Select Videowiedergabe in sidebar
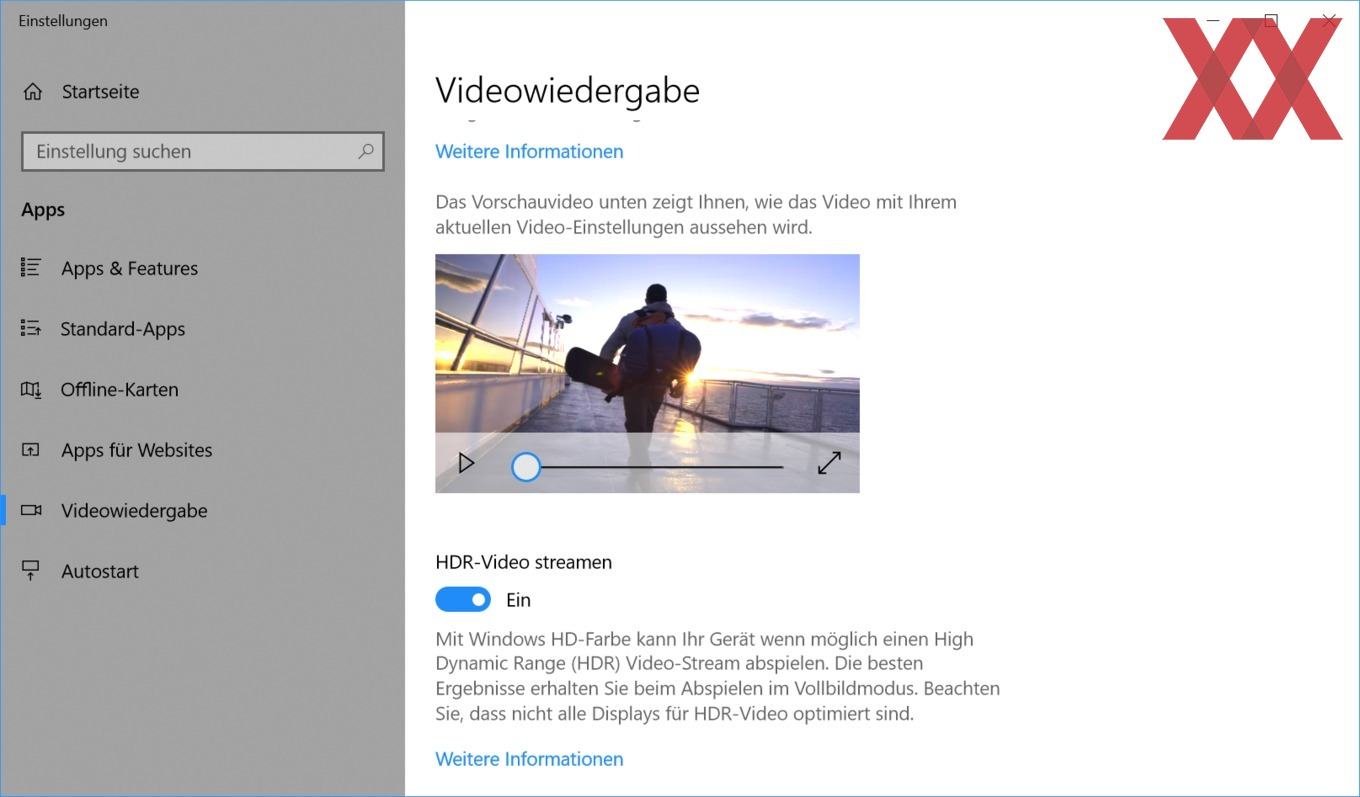The height and width of the screenshot is (797, 1360). click(x=134, y=511)
